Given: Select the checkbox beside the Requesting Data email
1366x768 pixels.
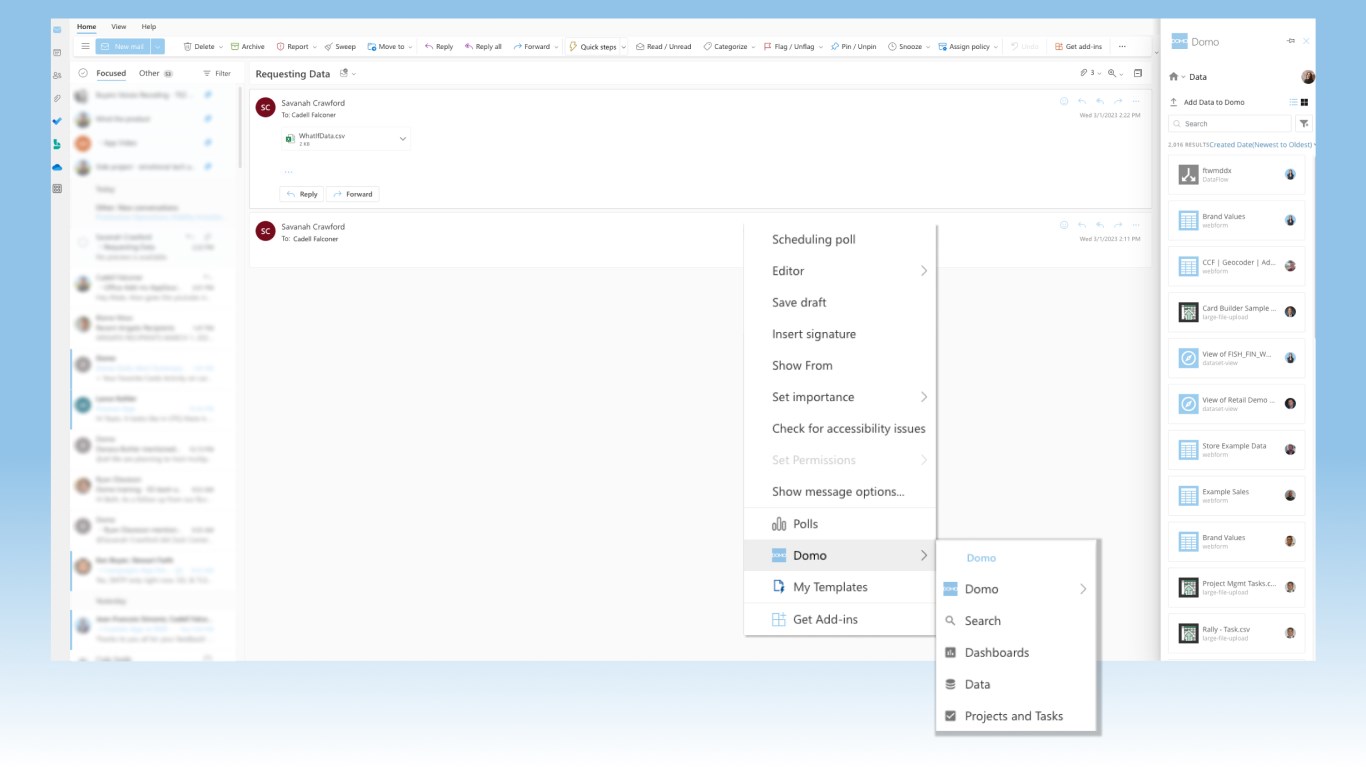Looking at the screenshot, I should (83, 242).
